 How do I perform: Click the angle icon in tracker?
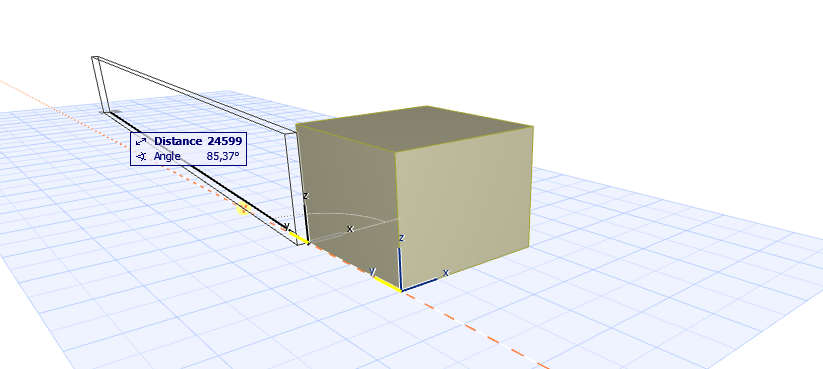click(141, 156)
